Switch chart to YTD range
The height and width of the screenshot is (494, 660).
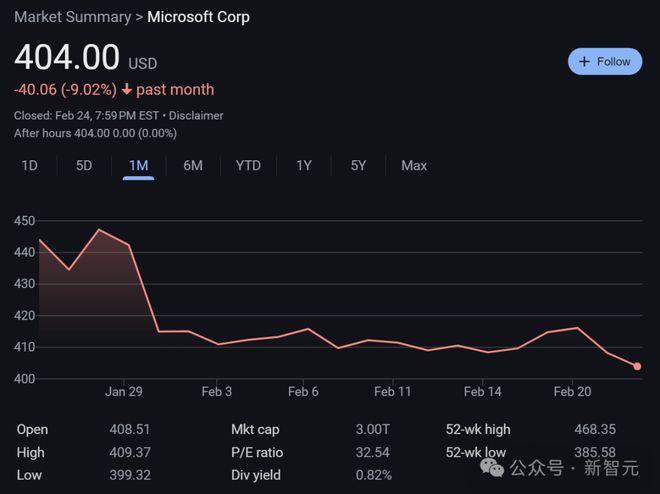pos(247,165)
